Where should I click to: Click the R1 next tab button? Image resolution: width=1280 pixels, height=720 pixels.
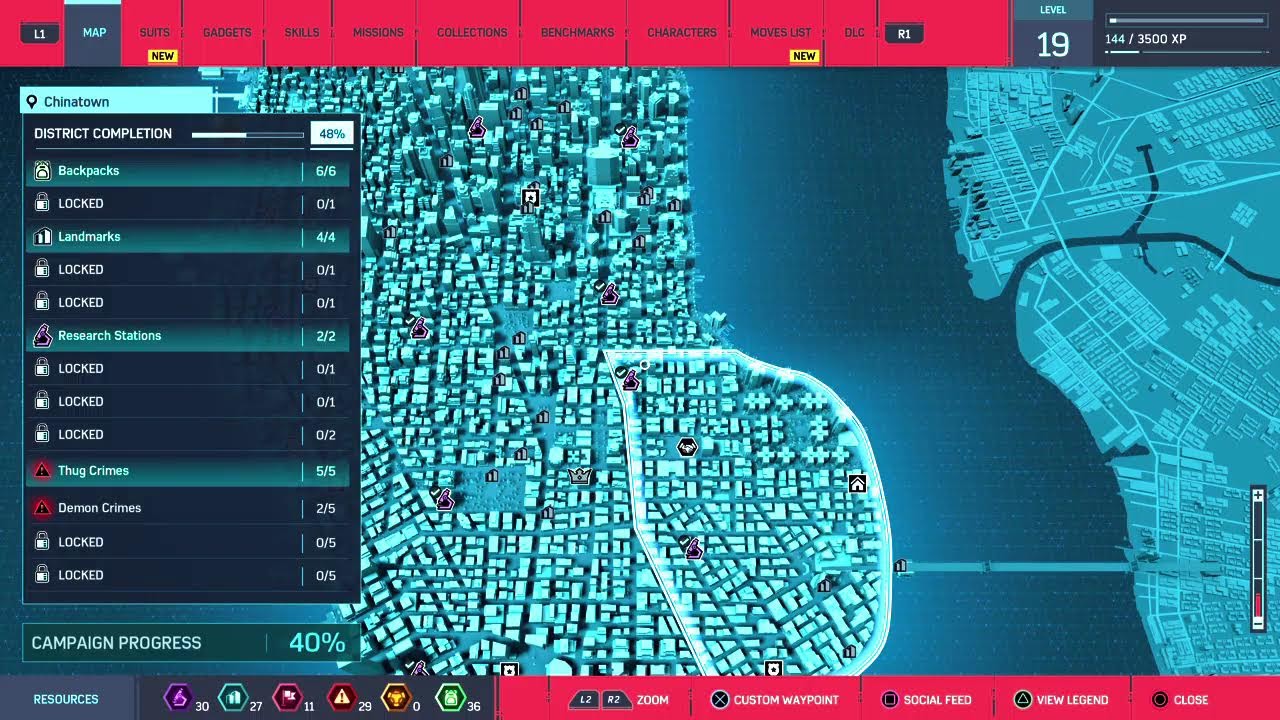[x=904, y=34]
